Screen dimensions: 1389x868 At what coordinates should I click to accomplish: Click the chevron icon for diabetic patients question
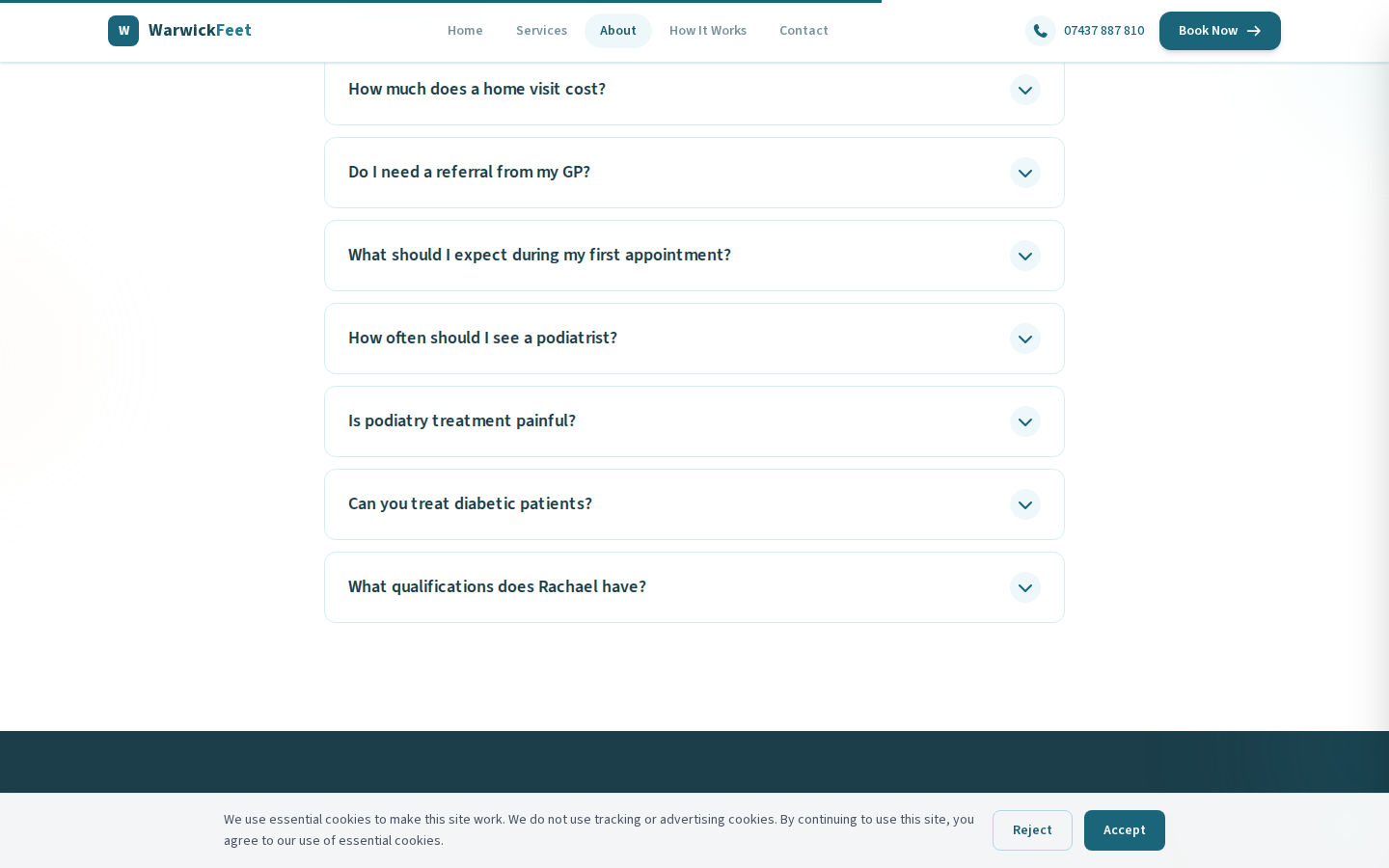1024,504
